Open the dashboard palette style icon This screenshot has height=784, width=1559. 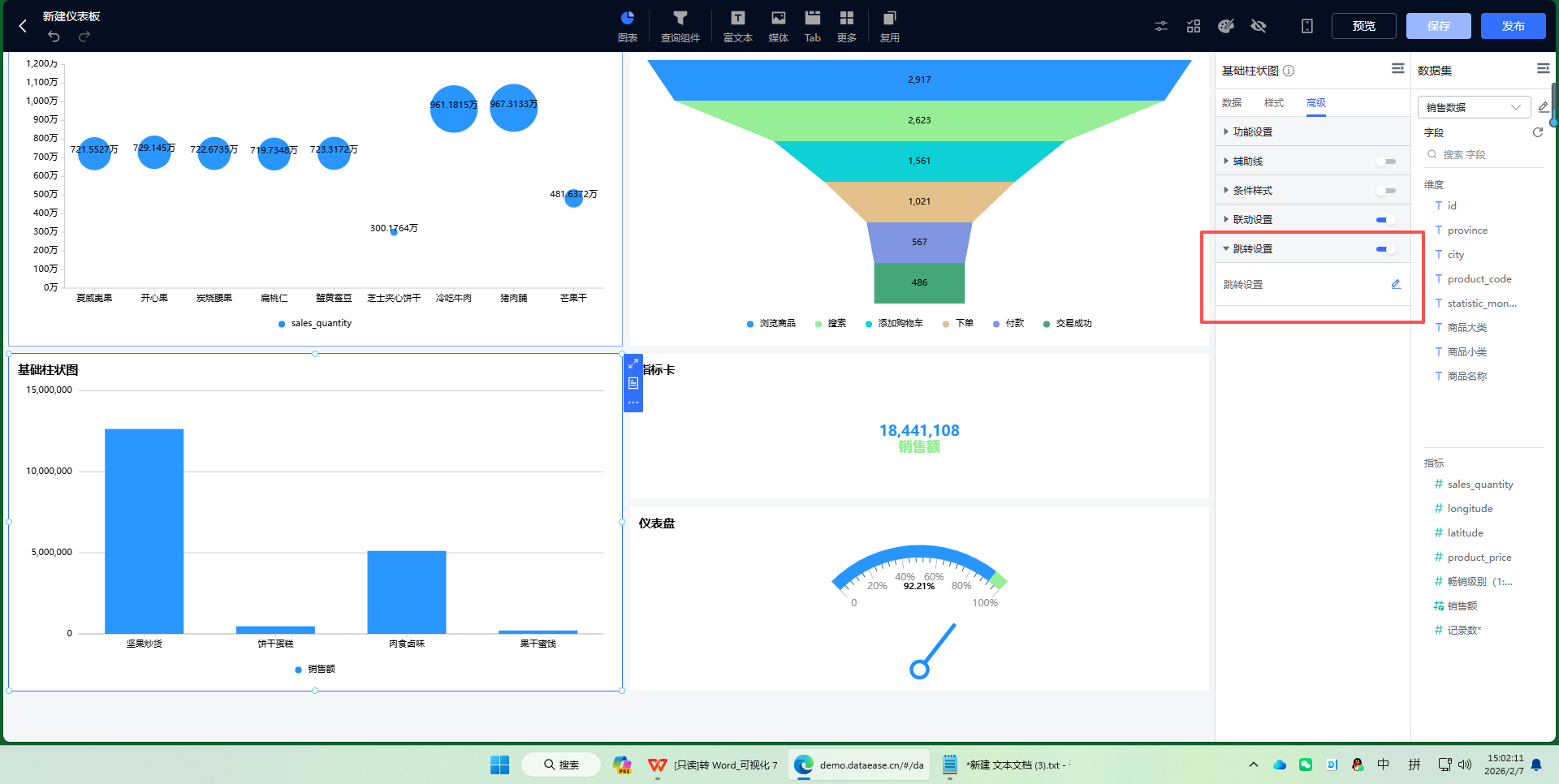[1226, 26]
